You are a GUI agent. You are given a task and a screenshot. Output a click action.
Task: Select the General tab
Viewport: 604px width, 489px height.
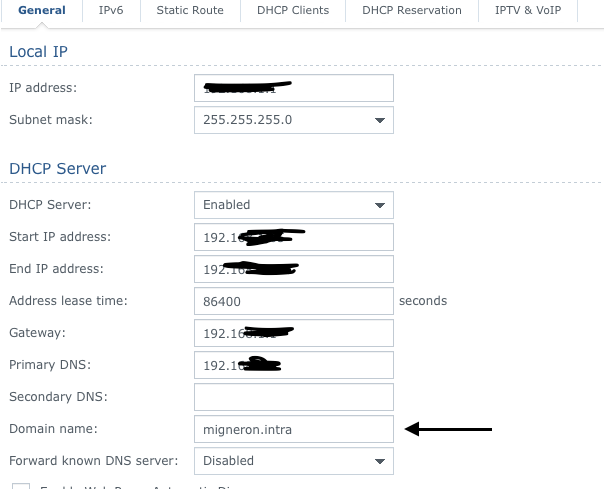click(x=42, y=11)
